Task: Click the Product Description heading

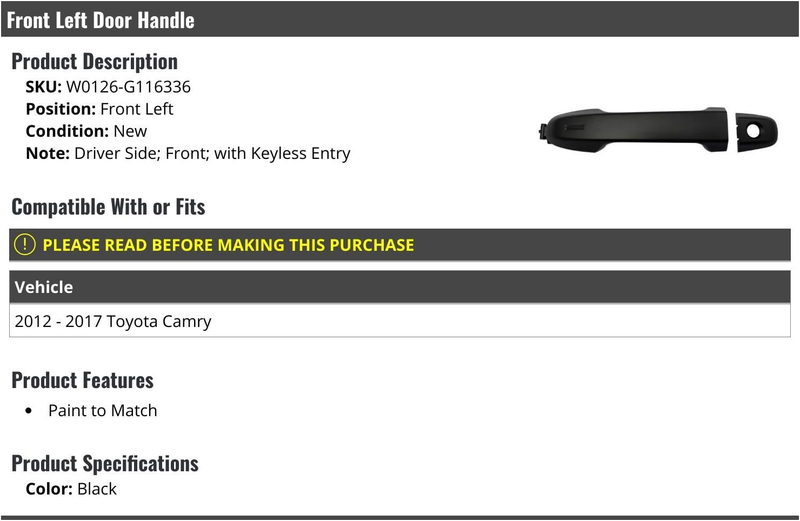Action: (x=94, y=61)
